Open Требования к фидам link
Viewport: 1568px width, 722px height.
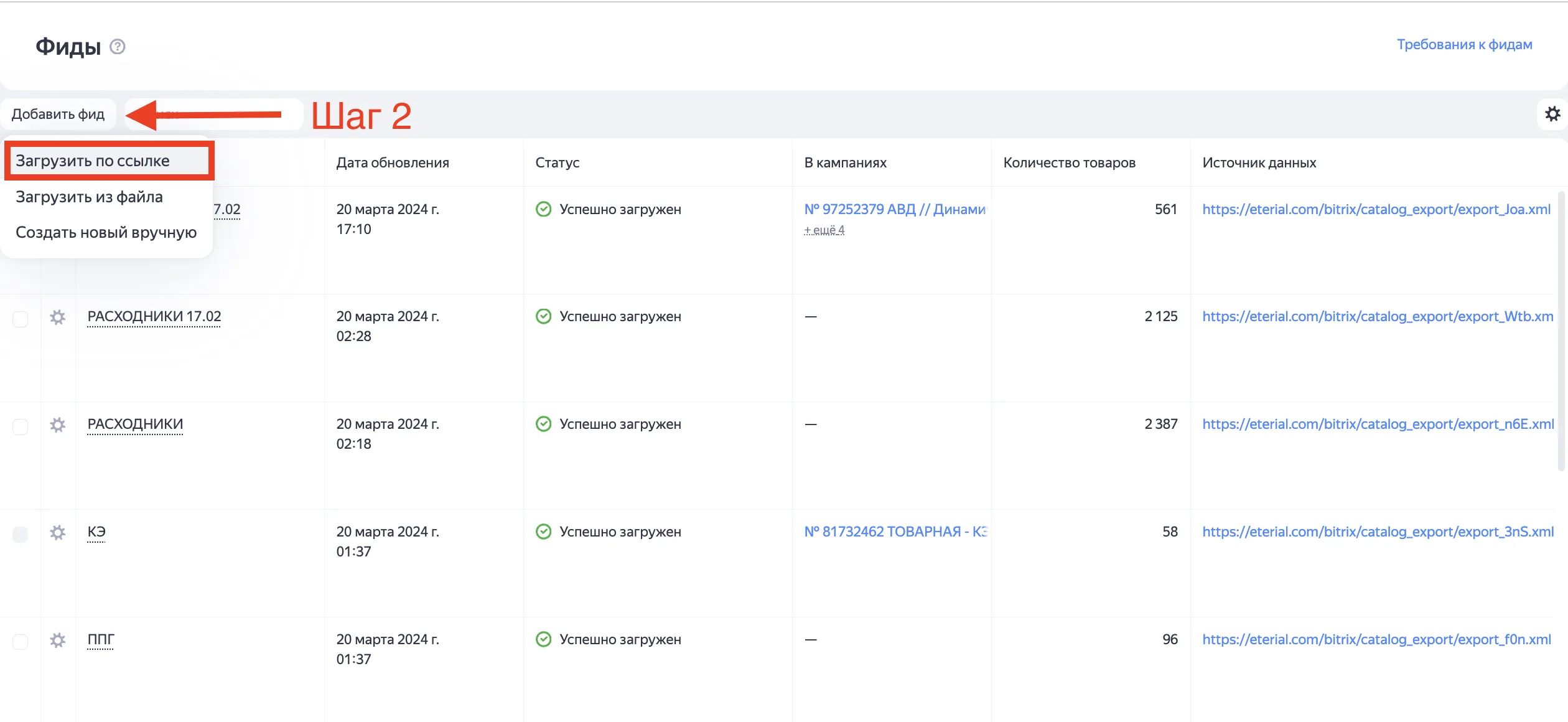[1464, 45]
